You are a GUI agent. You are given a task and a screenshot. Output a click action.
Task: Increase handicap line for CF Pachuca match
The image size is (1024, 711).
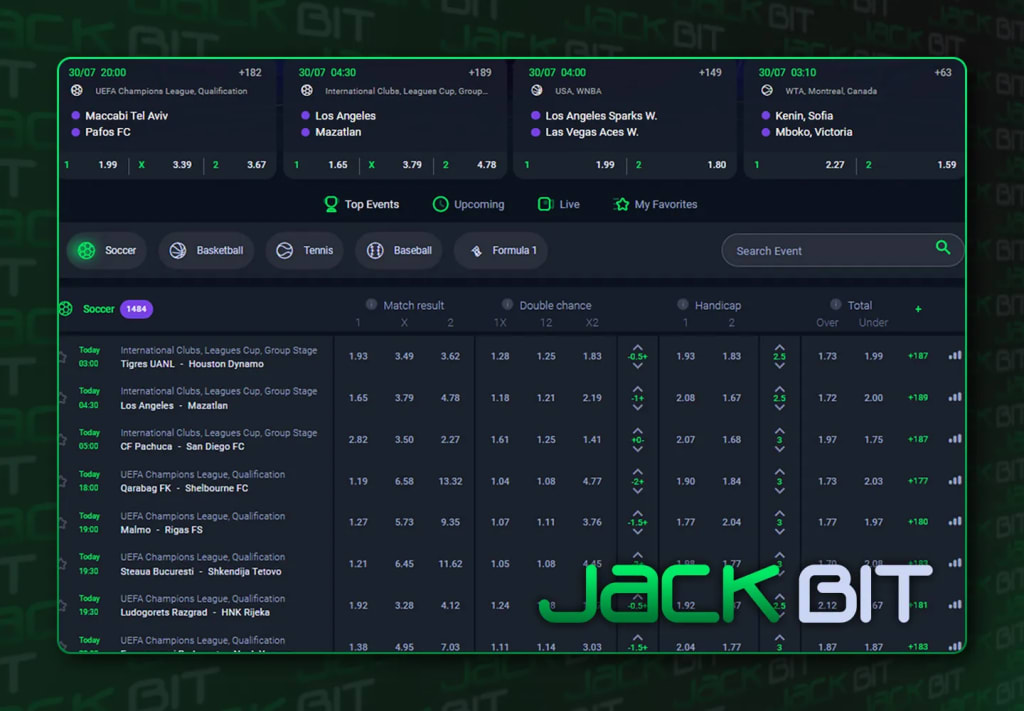pyautogui.click(x=637, y=431)
